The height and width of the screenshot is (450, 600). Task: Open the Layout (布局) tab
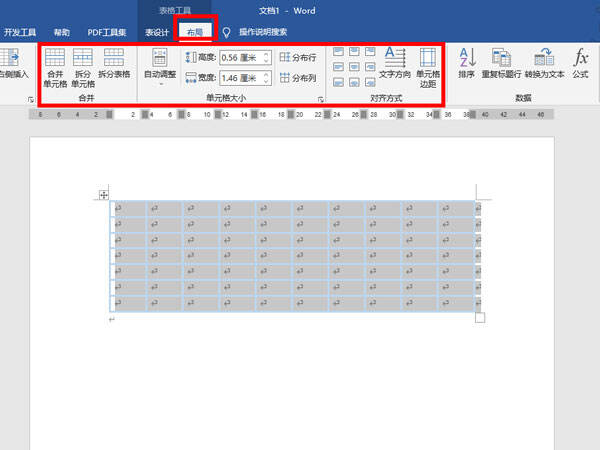point(195,32)
